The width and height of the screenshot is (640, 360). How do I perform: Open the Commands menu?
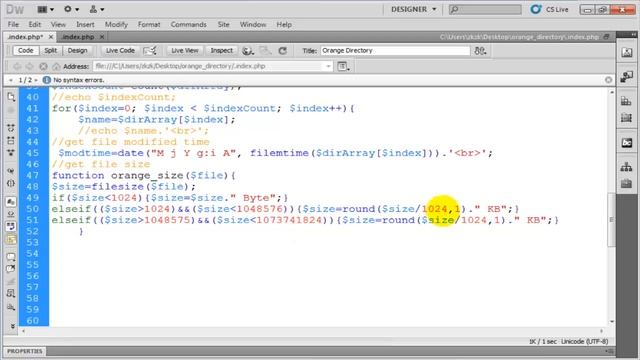pos(189,24)
